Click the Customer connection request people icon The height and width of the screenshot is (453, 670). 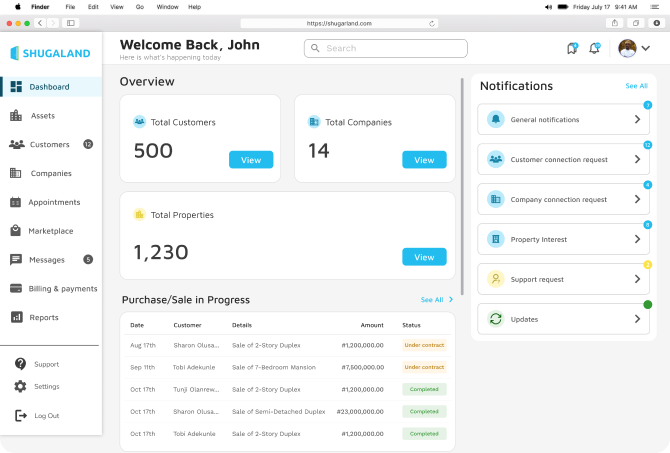(x=496, y=159)
